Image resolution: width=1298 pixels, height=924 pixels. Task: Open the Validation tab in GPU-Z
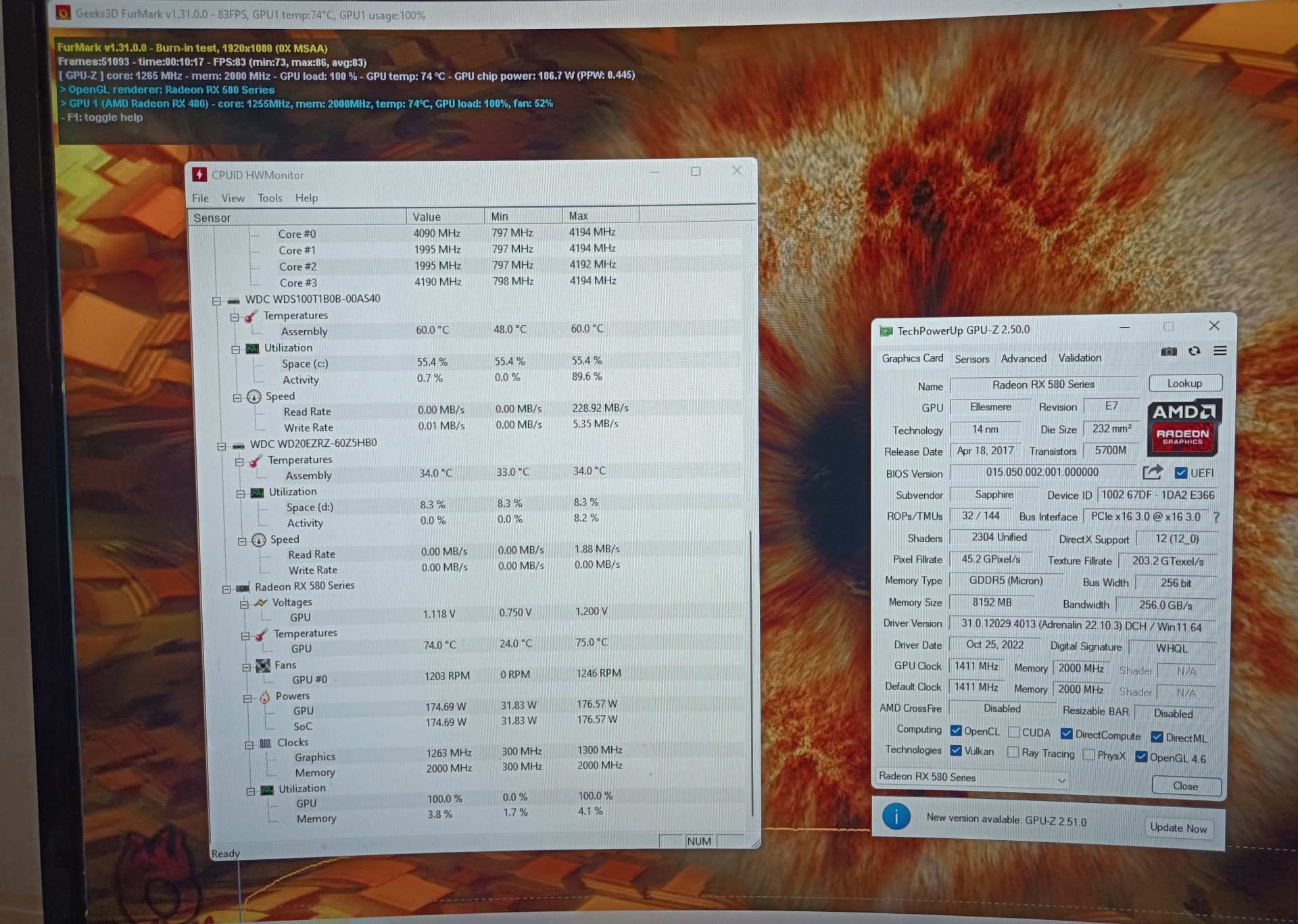(1080, 358)
